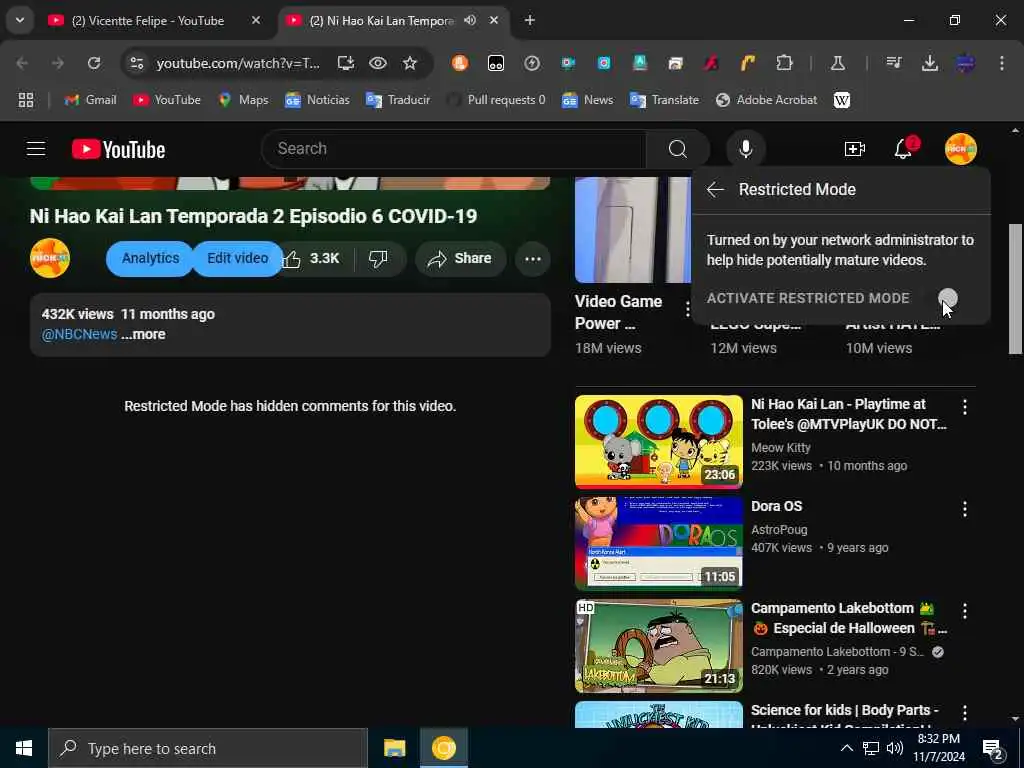Viewport: 1024px width, 768px height.
Task: Open the Analytics button
Action: pos(150,259)
